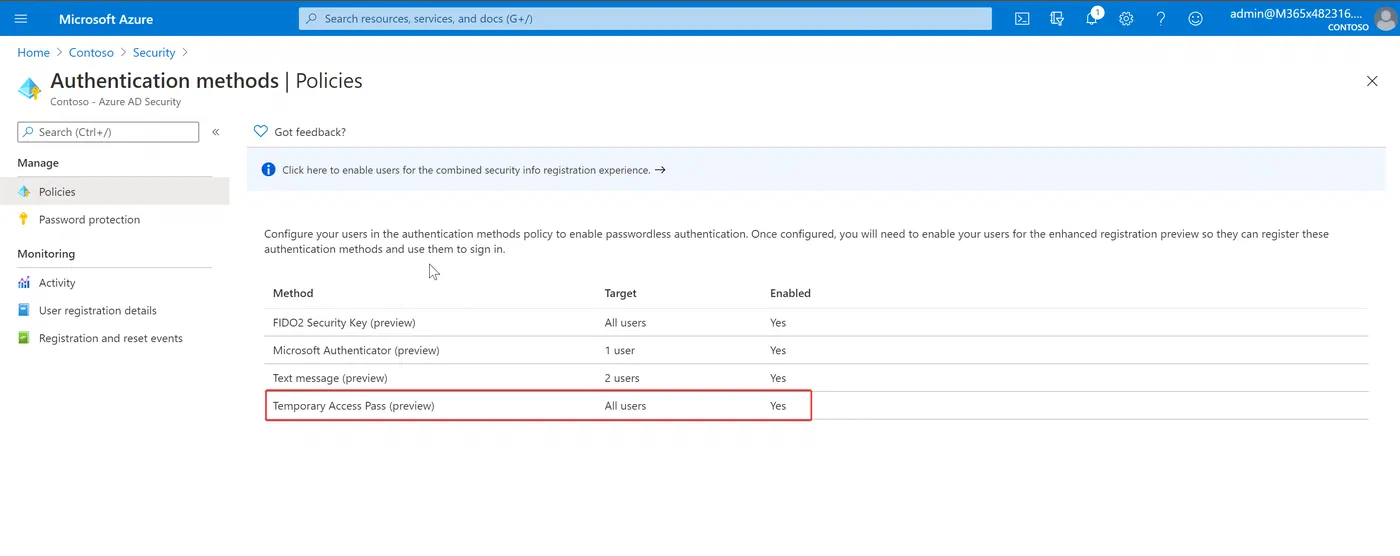Click the Activity chart icon
Screen dimensions: 1400x556
pos(24,283)
